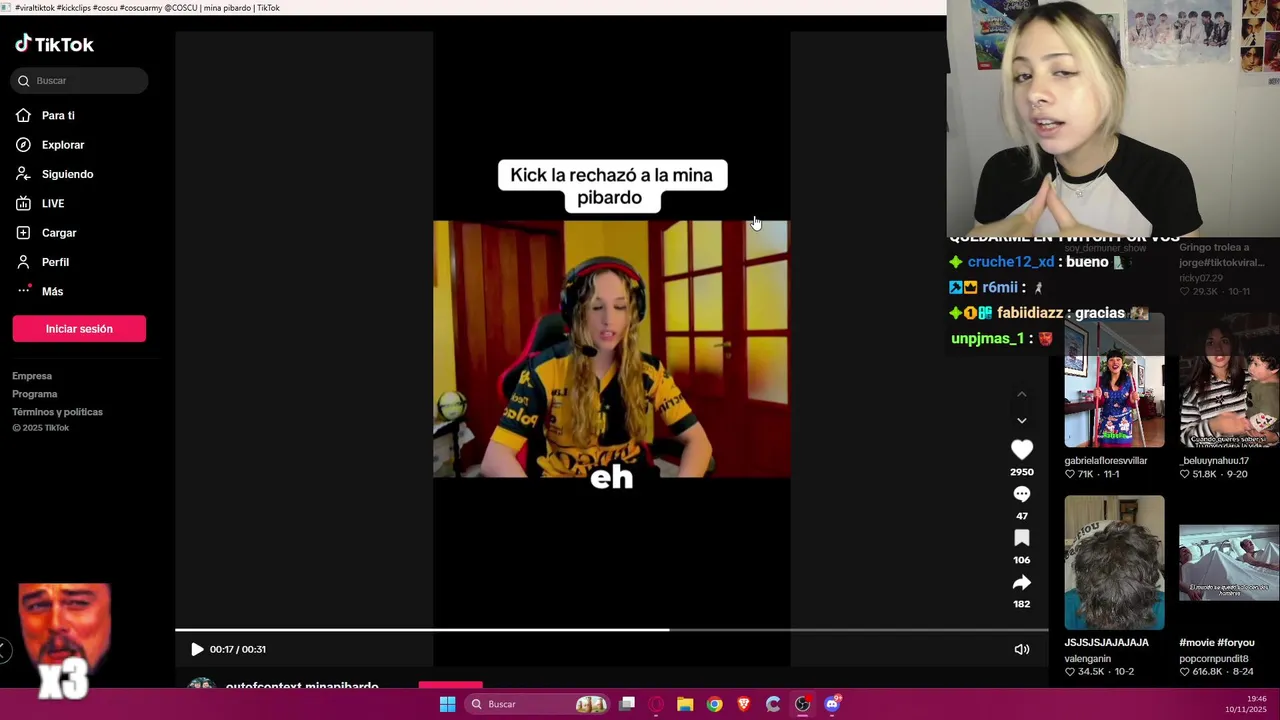Go to previous video with up chevron
This screenshot has height=720, width=1280.
click(1021, 394)
